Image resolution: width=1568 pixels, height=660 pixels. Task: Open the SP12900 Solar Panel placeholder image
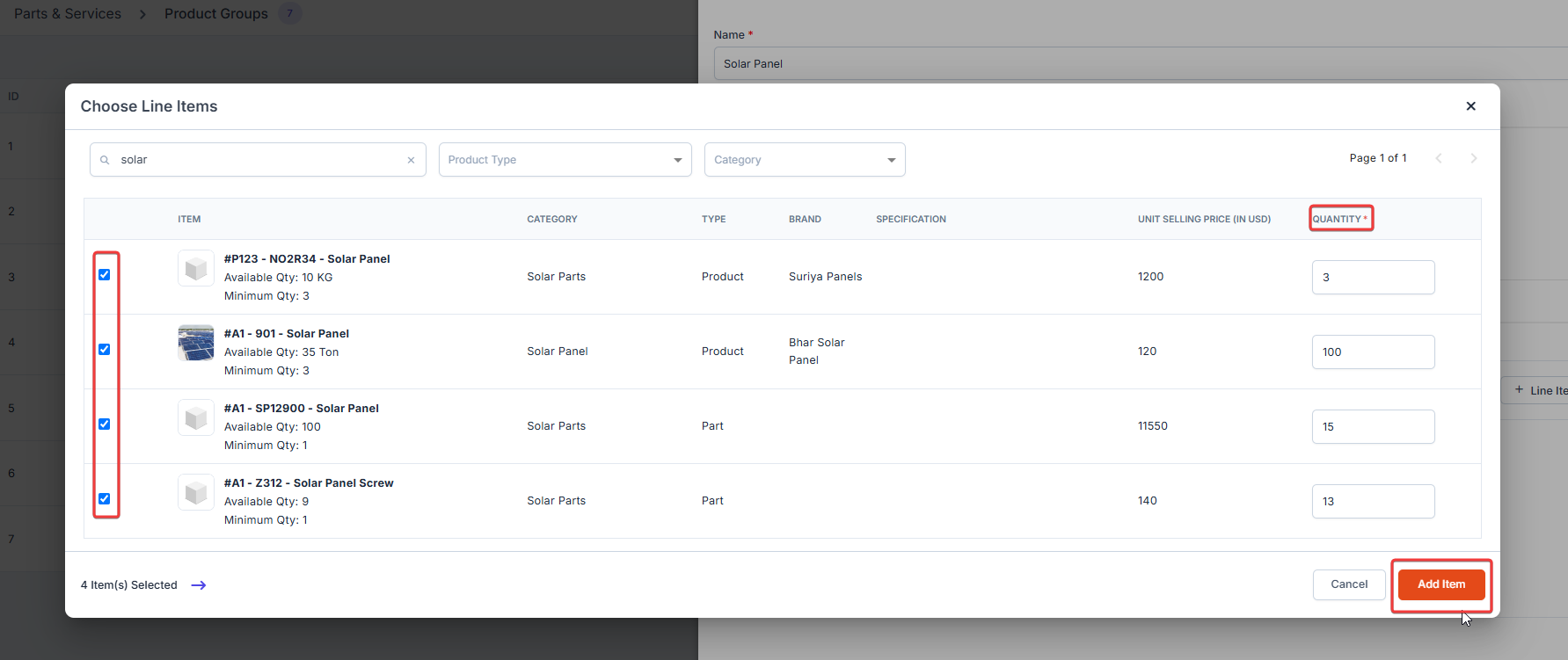click(196, 417)
